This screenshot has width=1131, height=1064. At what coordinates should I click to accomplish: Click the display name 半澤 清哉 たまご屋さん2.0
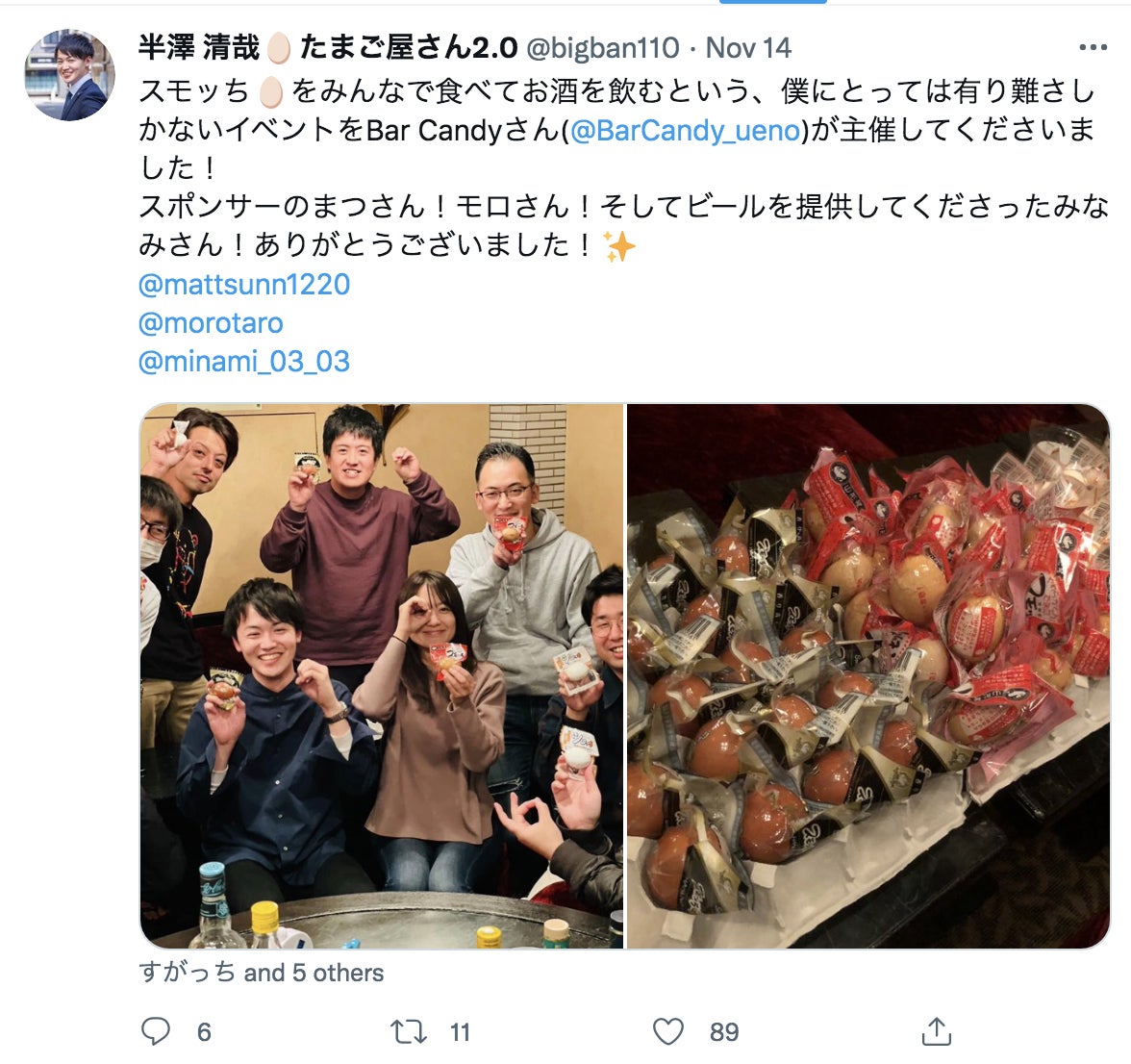tap(328, 47)
